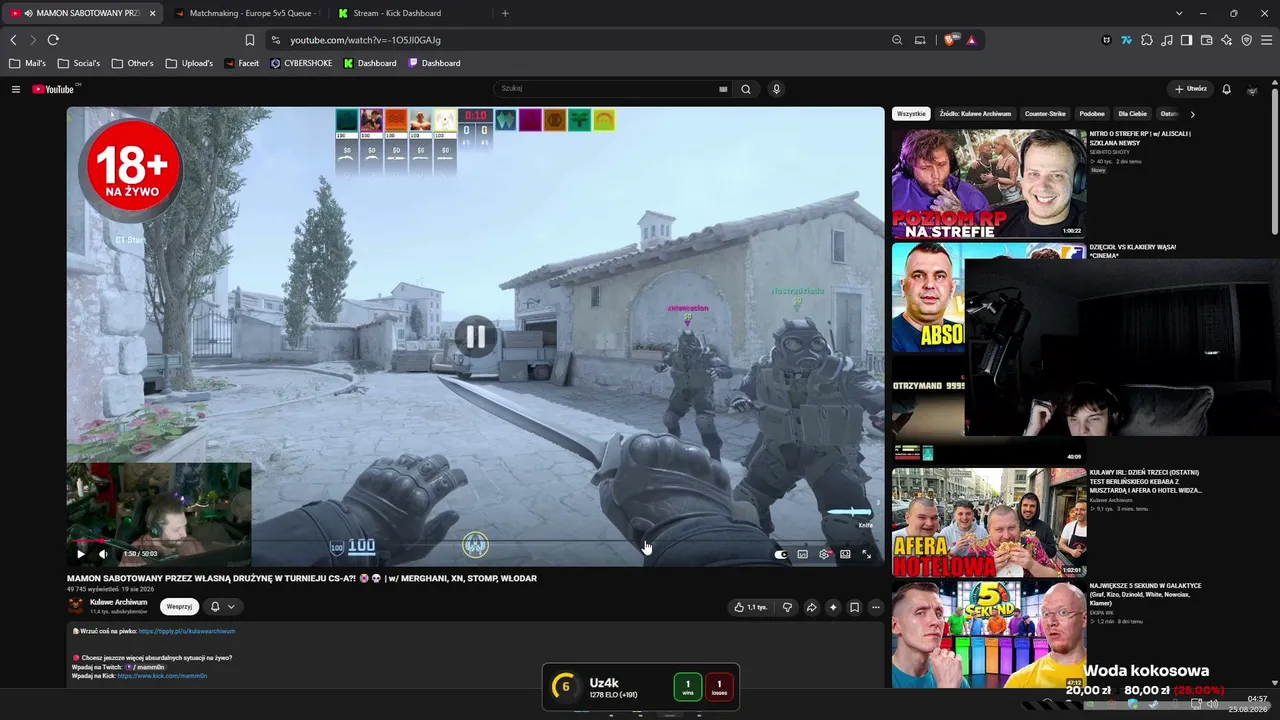
Task: Share the video using the share arrow
Action: click(811, 607)
